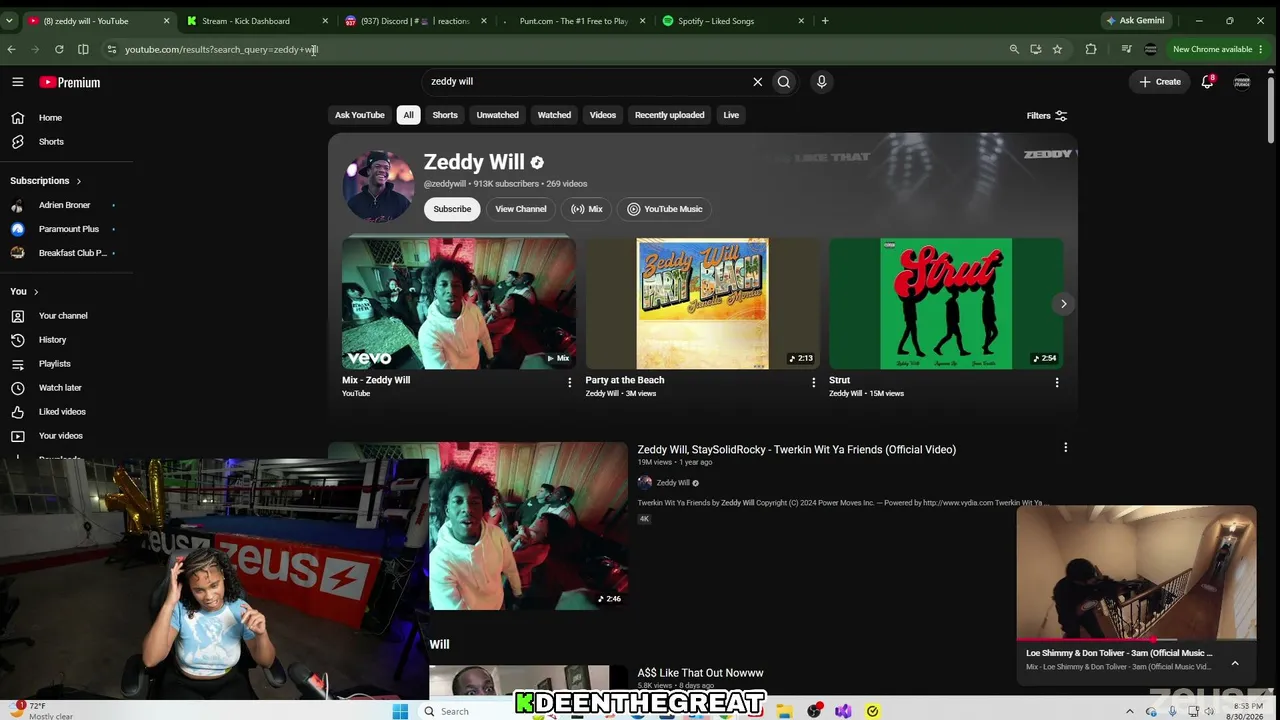Viewport: 1280px width, 720px height.
Task: Expand the You section
Action: [x=24, y=292]
